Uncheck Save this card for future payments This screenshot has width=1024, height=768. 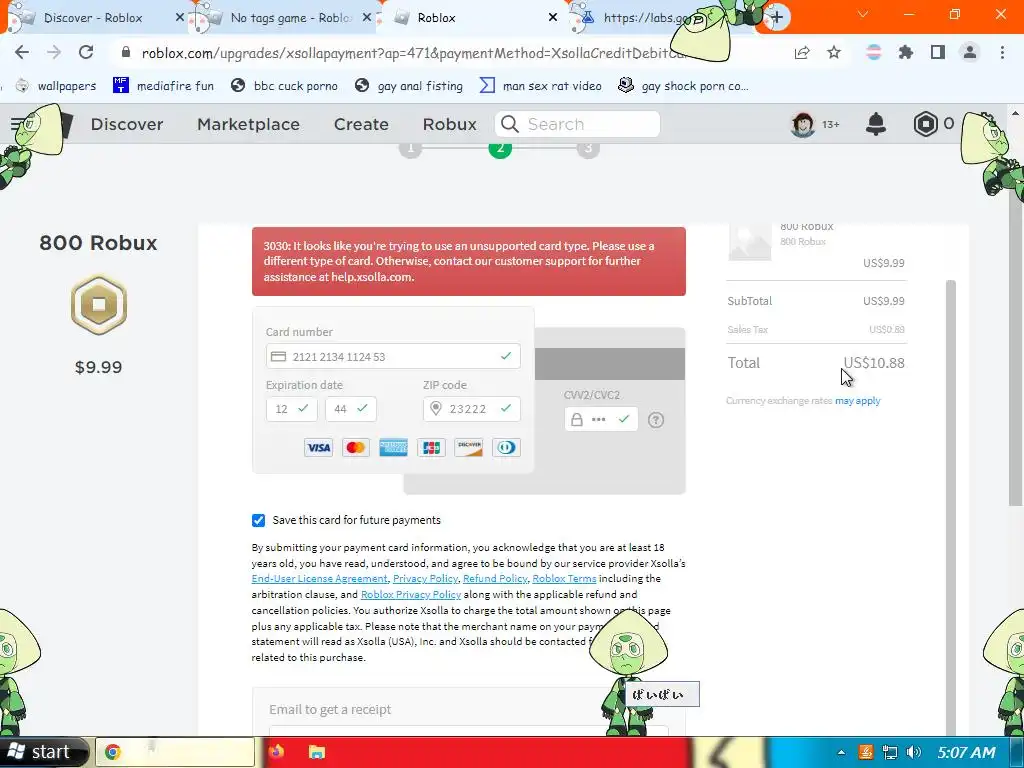[259, 520]
